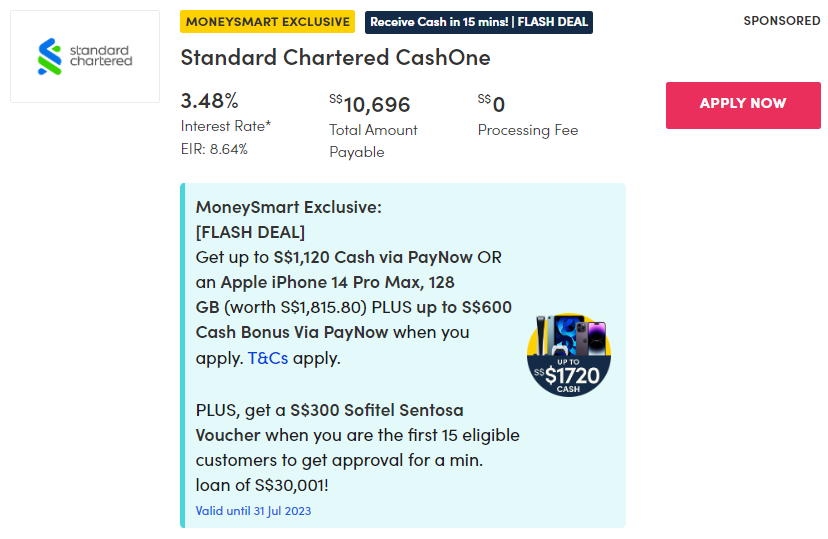828x539 pixels.
Task: Click the 3.48% interest rate figure
Action: coord(209,101)
